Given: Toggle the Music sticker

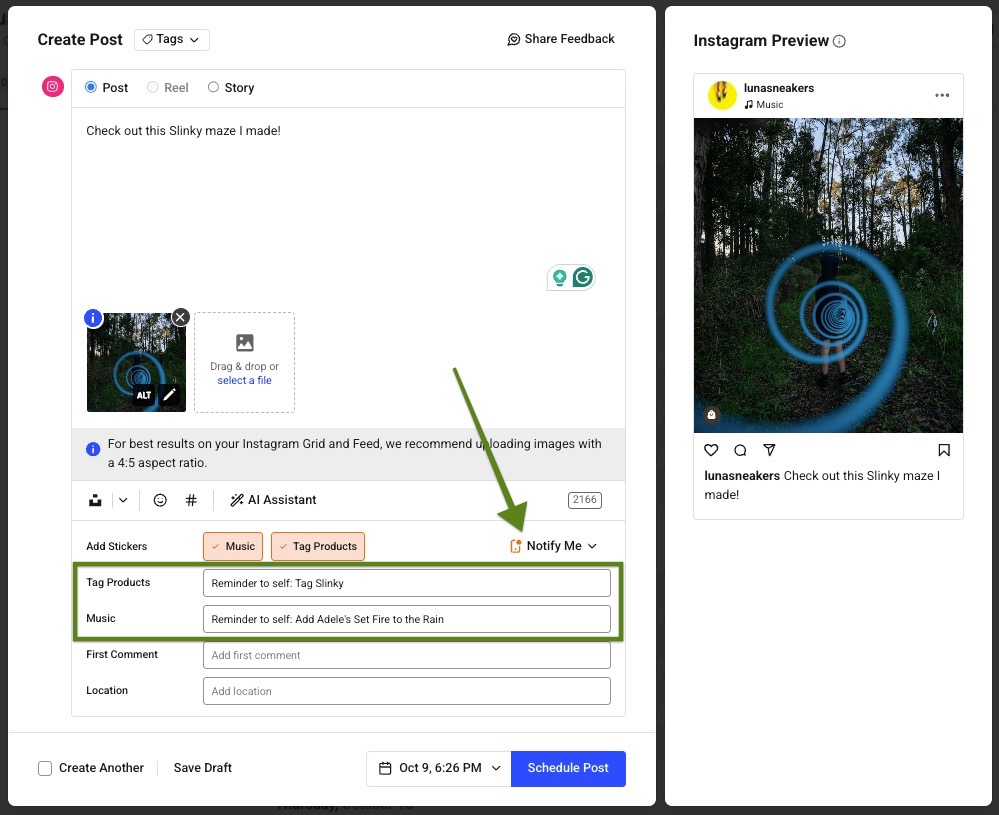Looking at the screenshot, I should (x=233, y=546).
